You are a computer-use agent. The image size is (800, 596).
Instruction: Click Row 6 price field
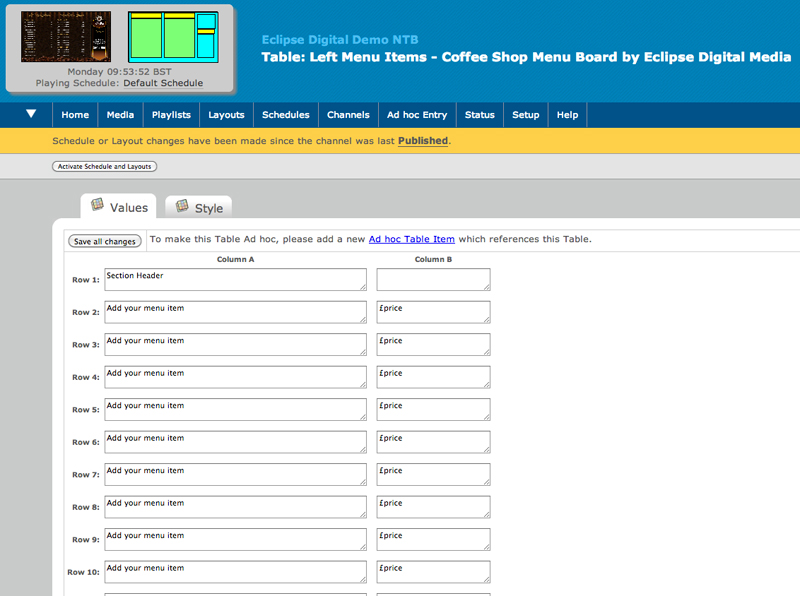[434, 442]
